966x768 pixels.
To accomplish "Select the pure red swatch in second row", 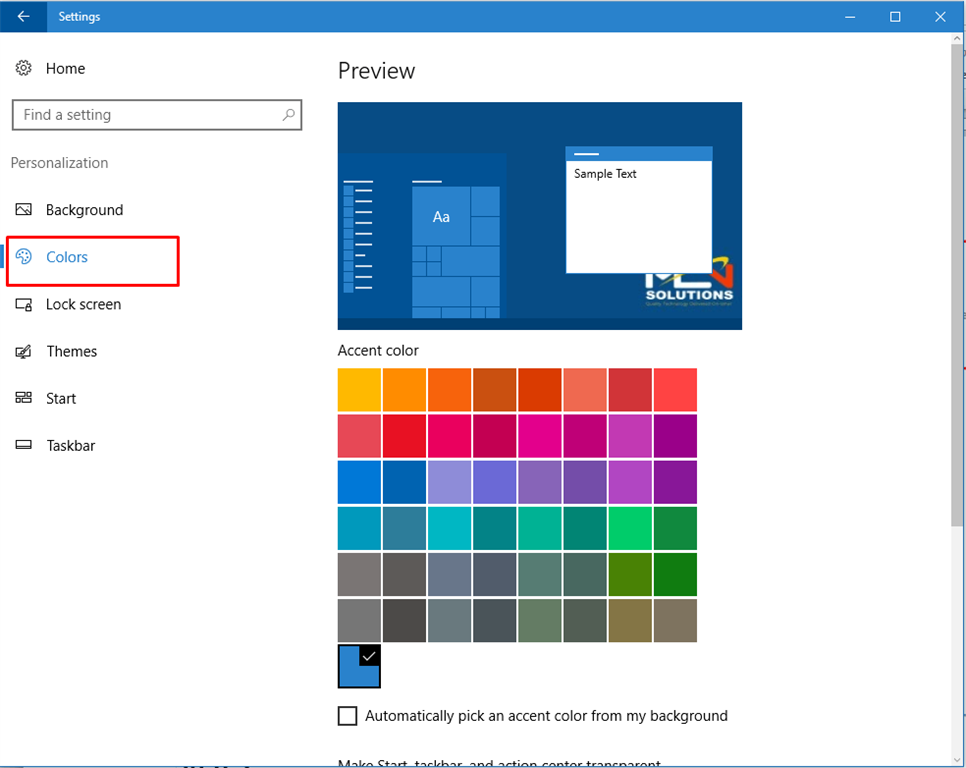I will pyautogui.click(x=404, y=436).
